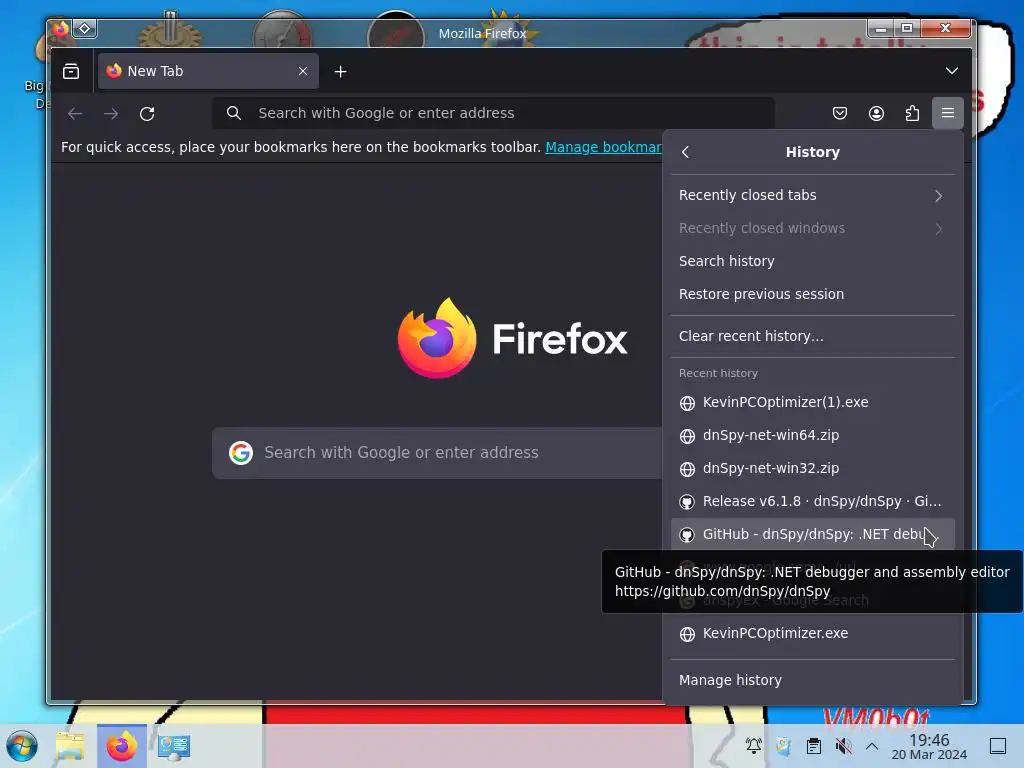Image resolution: width=1024 pixels, height=768 pixels.
Task: Toggle the muted volume tray icon
Action: coord(843,745)
